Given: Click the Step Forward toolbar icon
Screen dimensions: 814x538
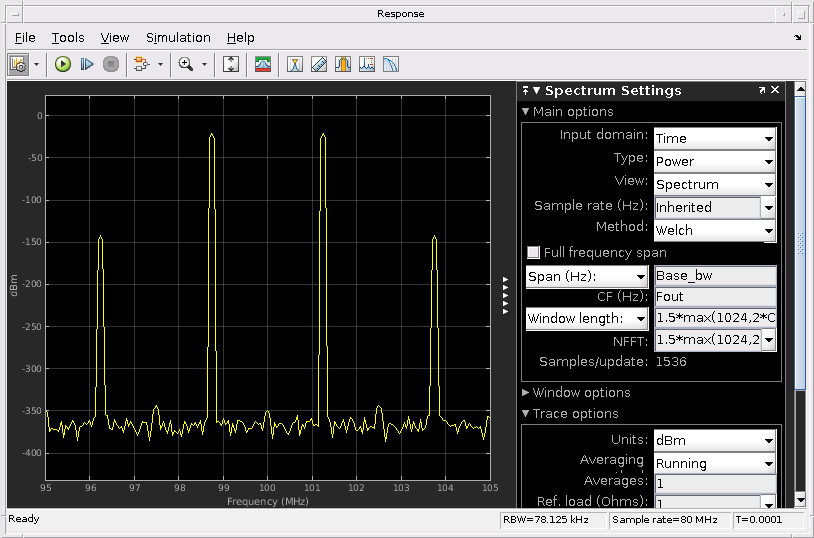Looking at the screenshot, I should [x=87, y=64].
